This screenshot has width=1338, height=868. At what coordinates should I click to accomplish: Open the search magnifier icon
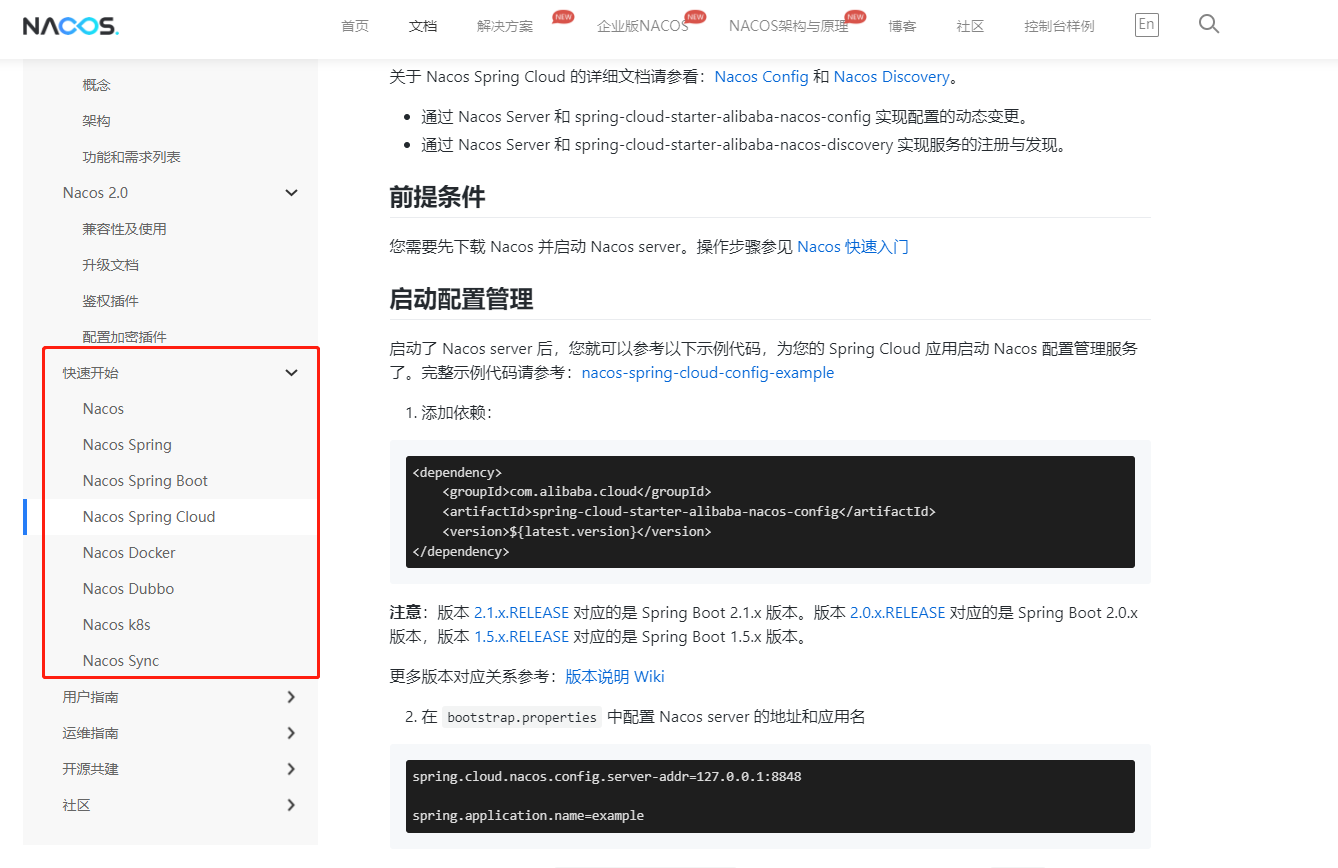1209,24
